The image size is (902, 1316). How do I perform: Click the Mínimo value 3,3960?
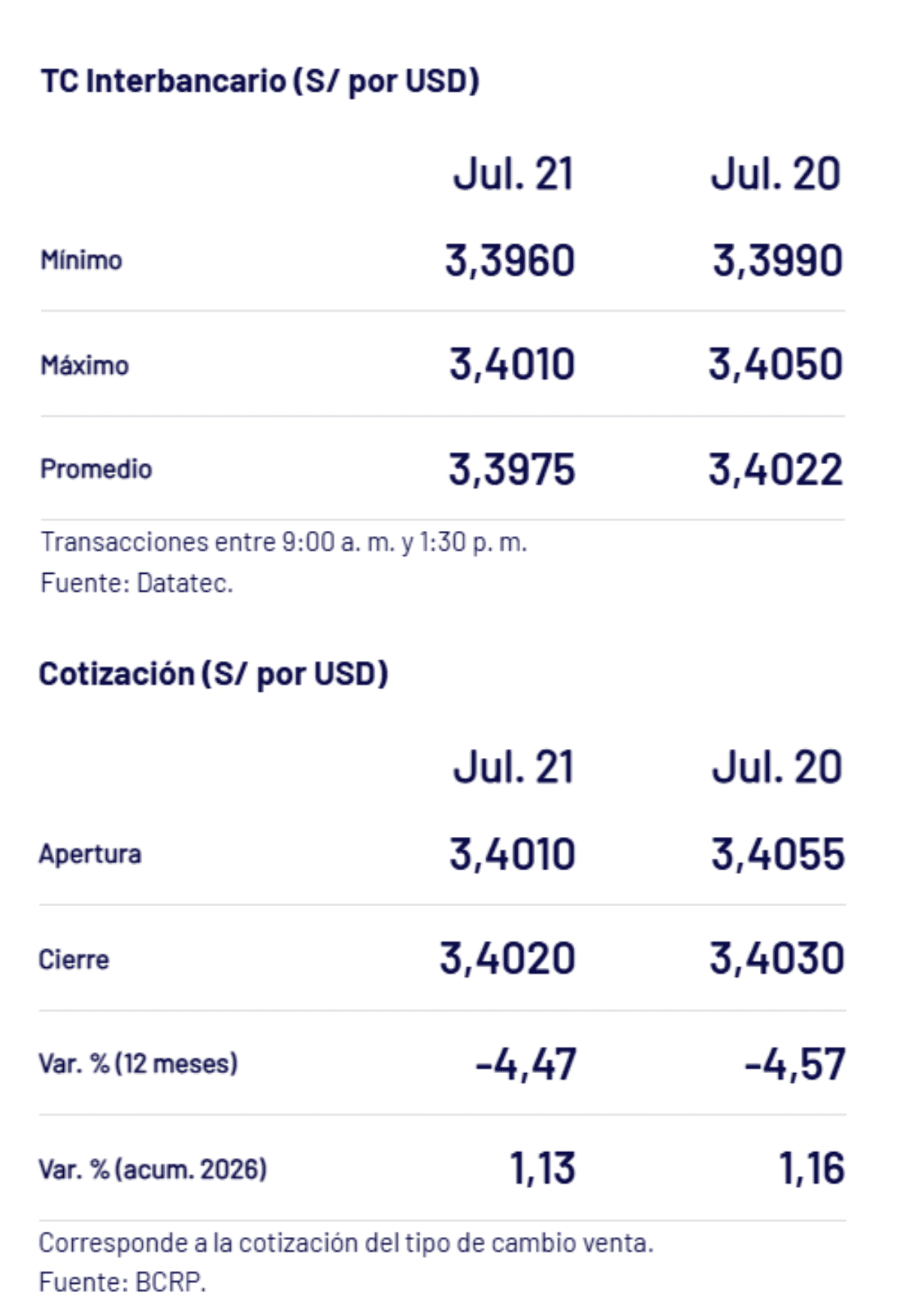(x=510, y=261)
